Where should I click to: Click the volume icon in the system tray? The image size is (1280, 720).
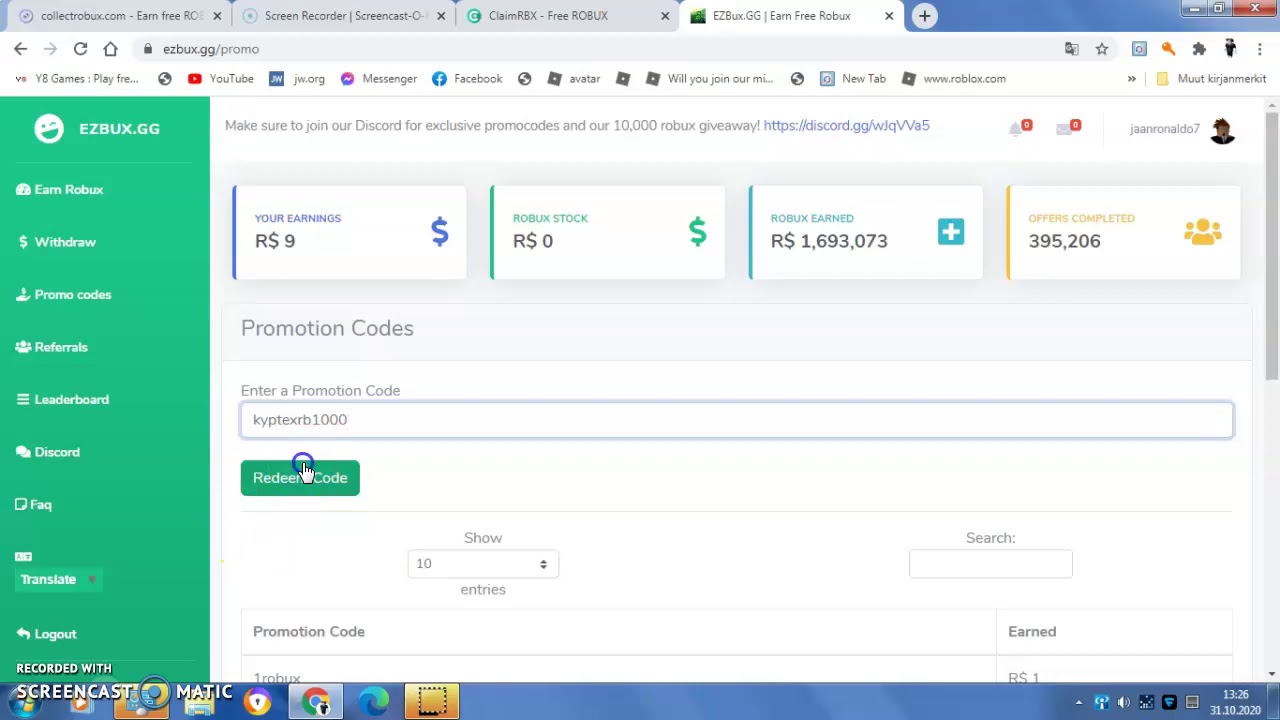[x=1124, y=702]
